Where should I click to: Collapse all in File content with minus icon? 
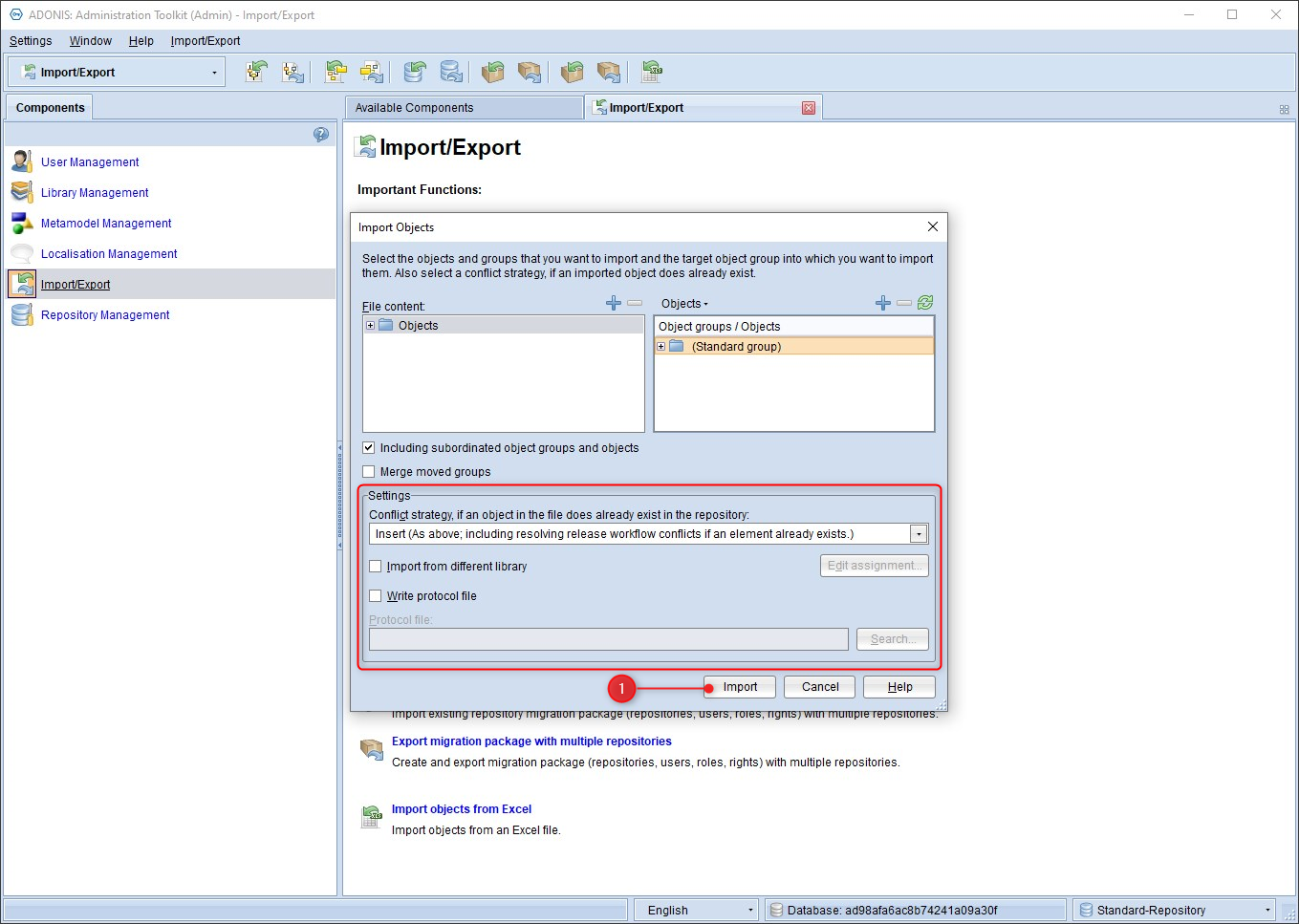coord(635,303)
